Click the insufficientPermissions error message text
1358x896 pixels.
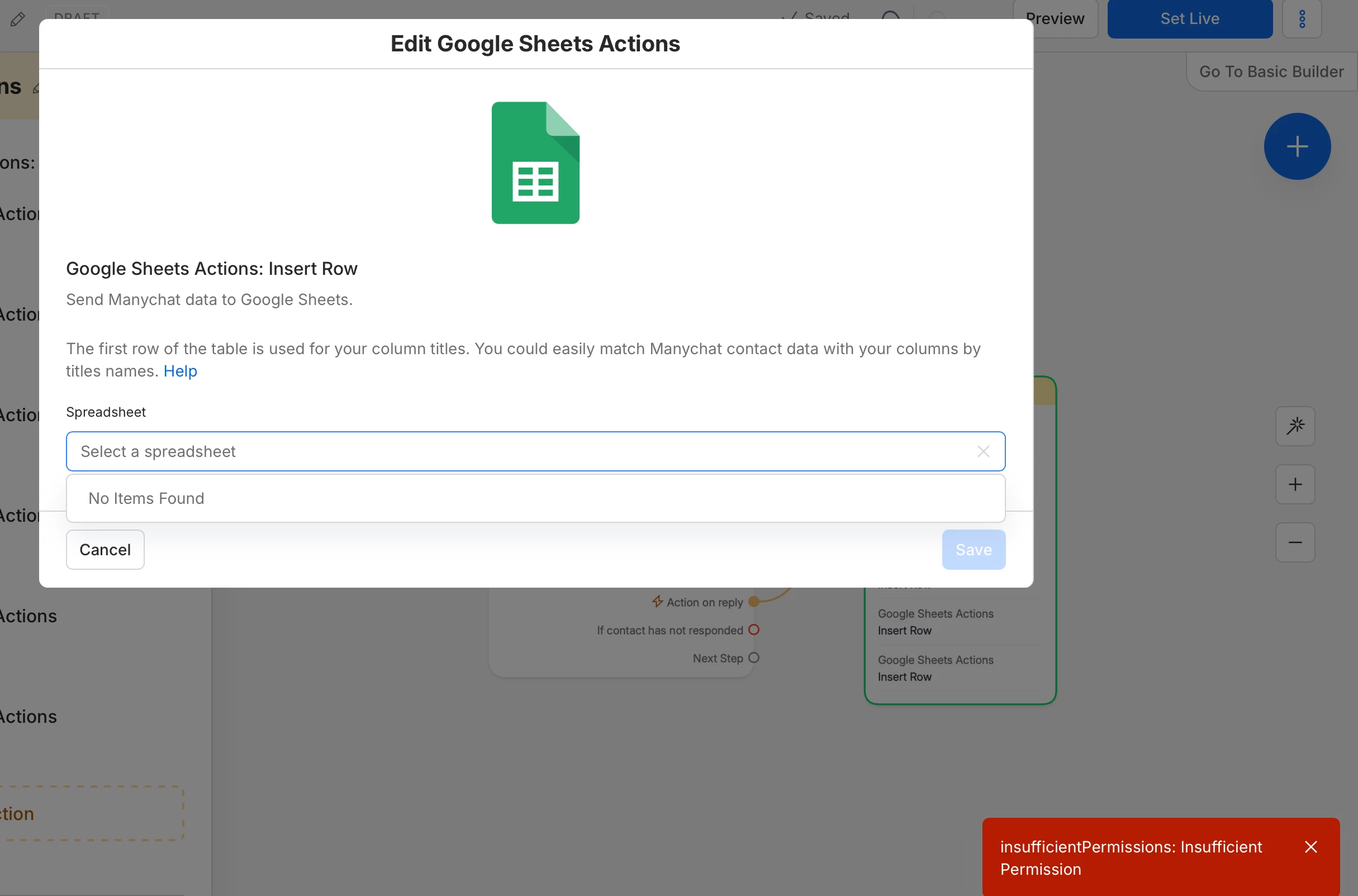[x=1131, y=858]
